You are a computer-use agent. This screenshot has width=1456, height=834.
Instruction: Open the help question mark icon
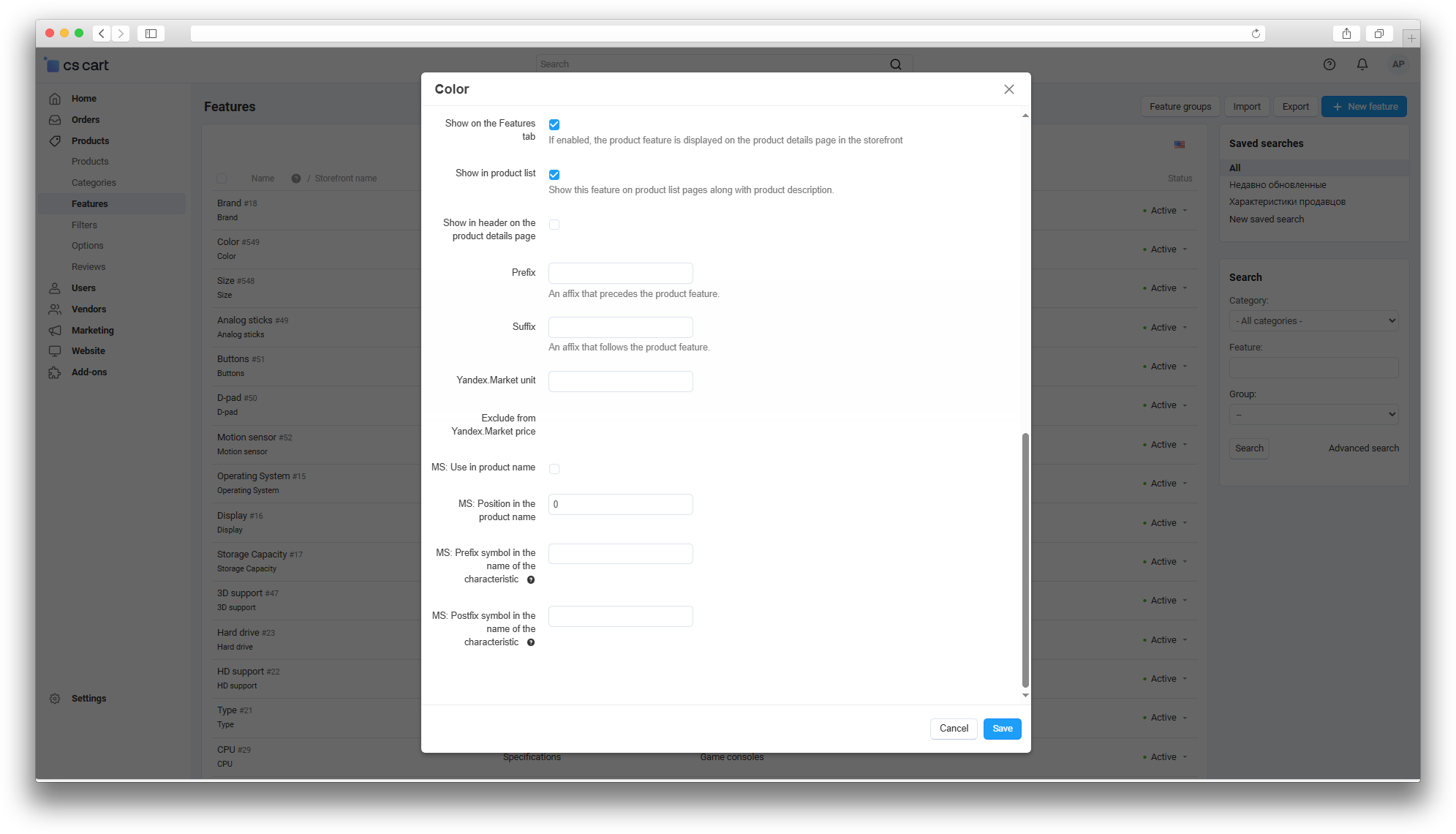[1329, 64]
